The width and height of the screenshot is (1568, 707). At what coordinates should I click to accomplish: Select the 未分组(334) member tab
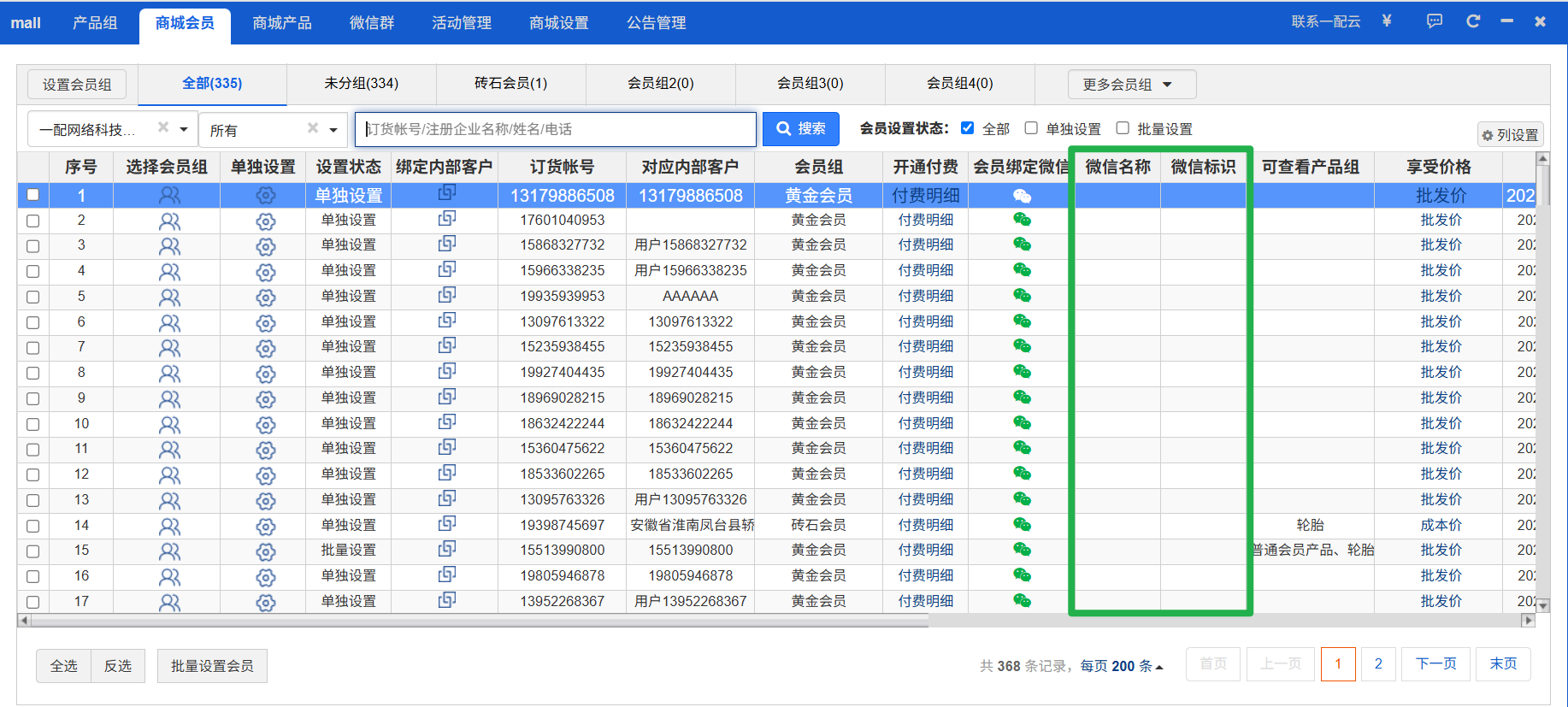361,84
